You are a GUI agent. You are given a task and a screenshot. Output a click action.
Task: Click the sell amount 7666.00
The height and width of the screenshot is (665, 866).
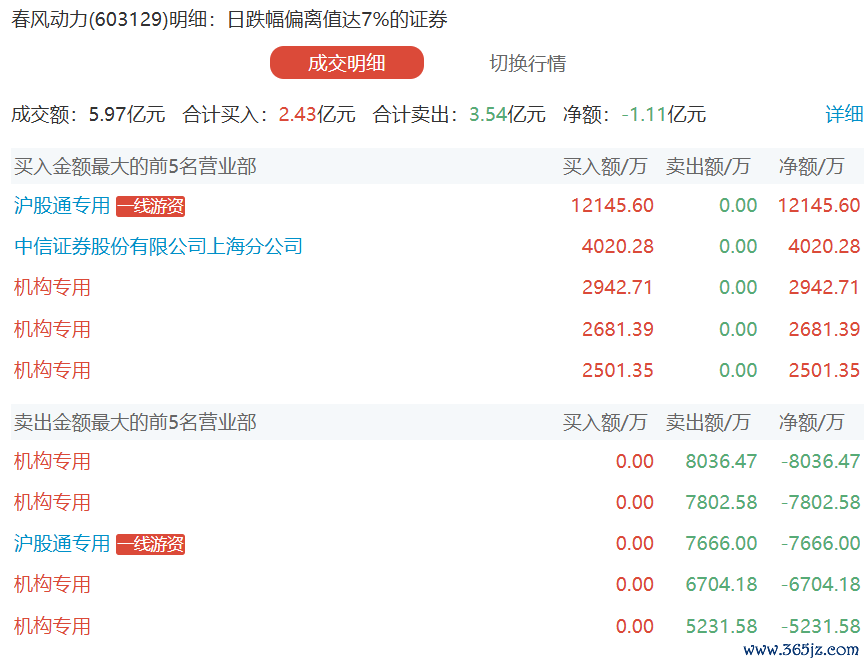point(721,543)
